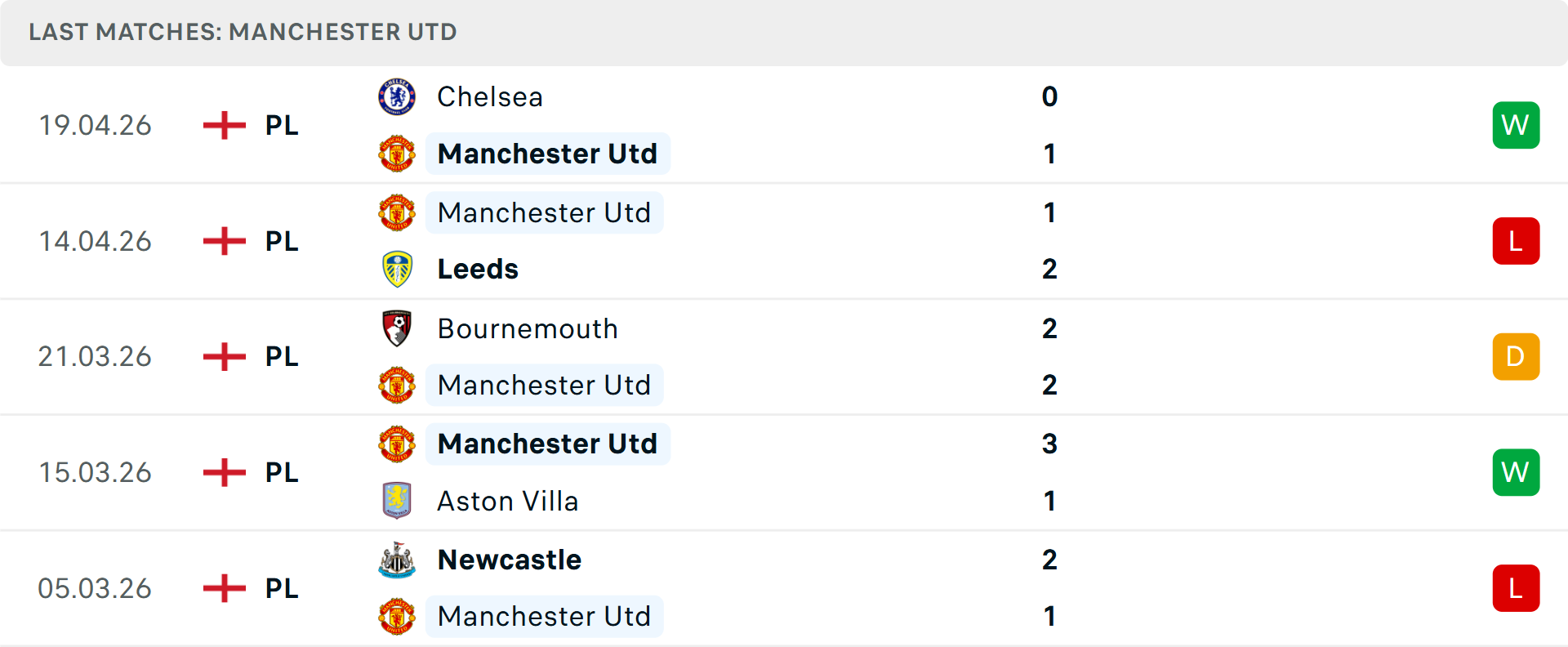Click the Aston Villa club crest icon
Screen dimensions: 1568x647
point(397,501)
